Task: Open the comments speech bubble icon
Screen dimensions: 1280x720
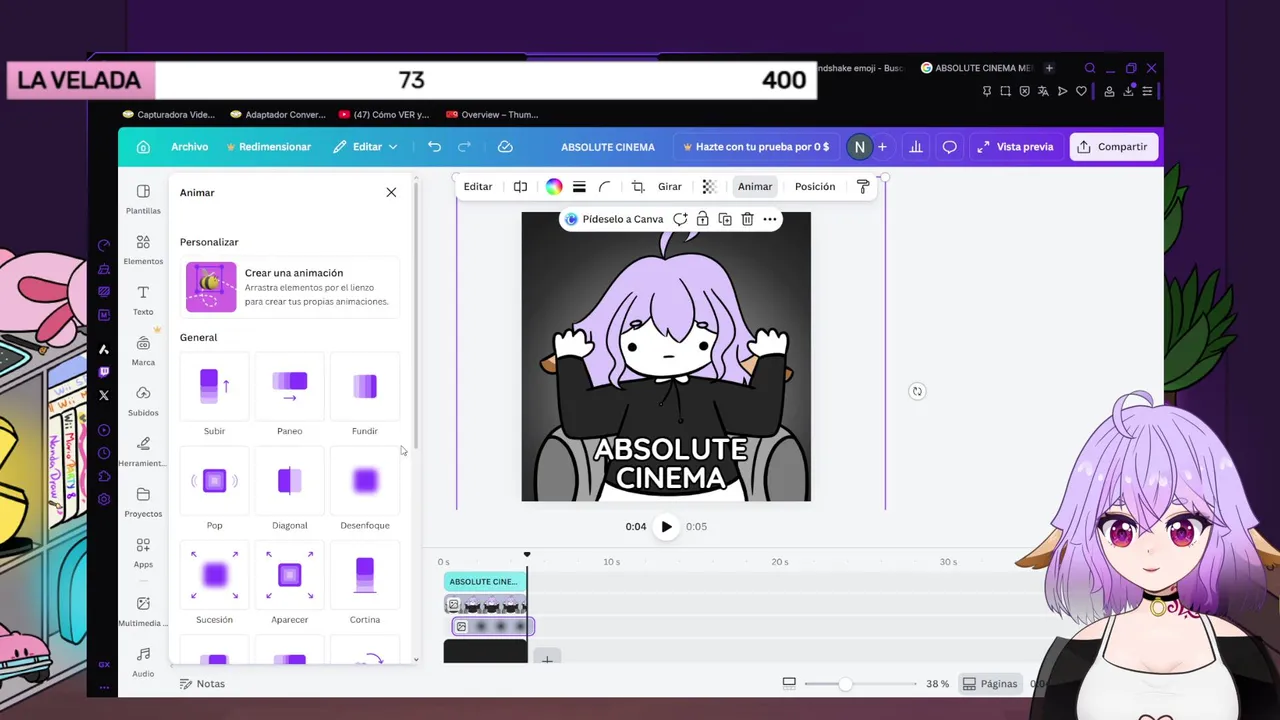Action: click(x=949, y=147)
